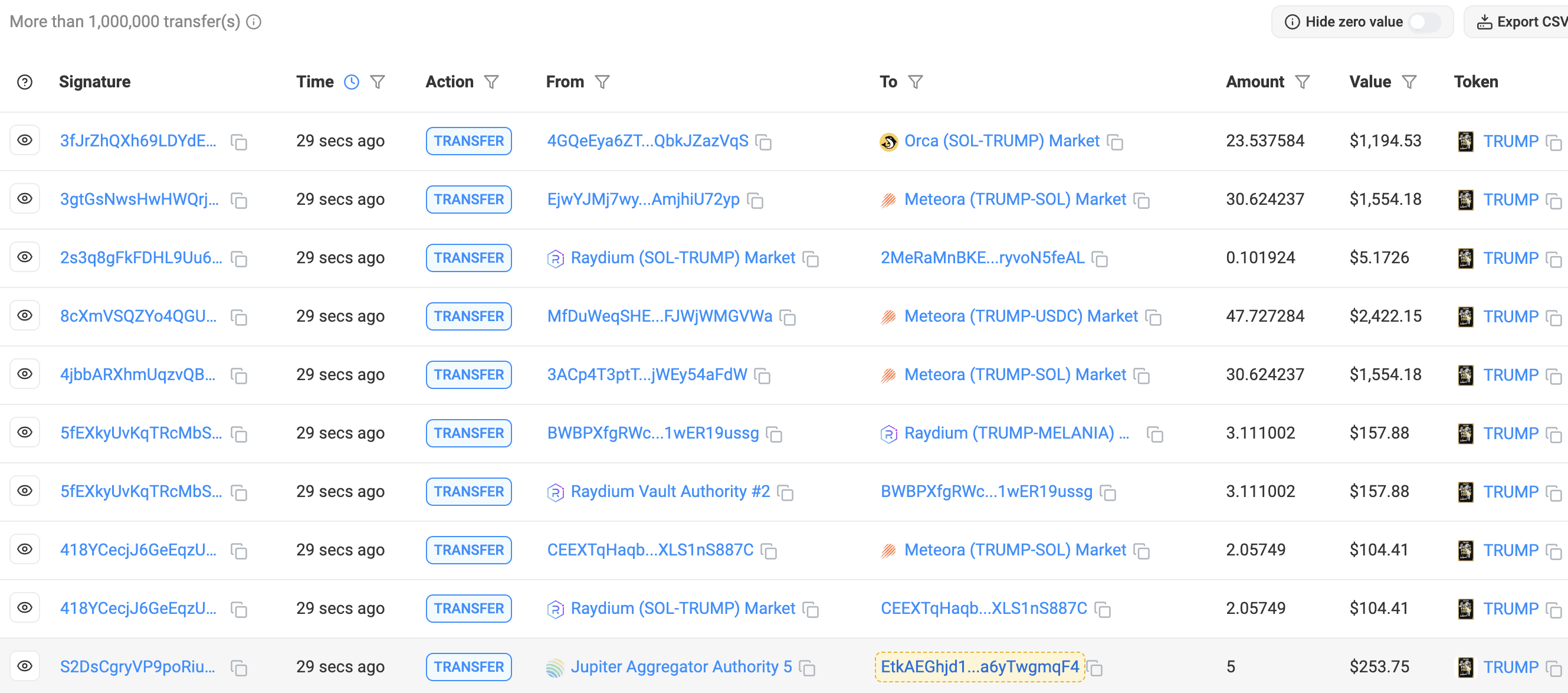Open Raydium Vault Authority #2 link
This screenshot has height=693, width=1568.
coord(670,492)
